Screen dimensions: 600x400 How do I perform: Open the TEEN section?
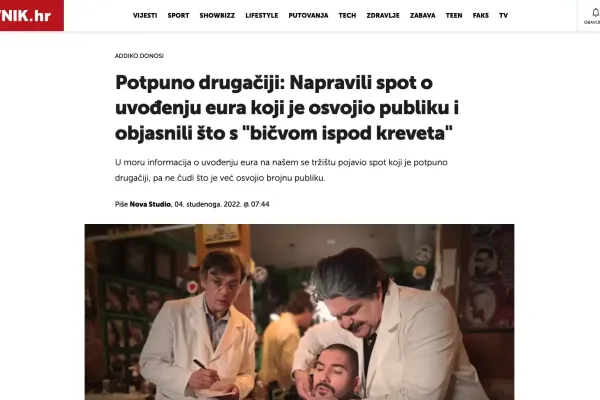coord(454,16)
